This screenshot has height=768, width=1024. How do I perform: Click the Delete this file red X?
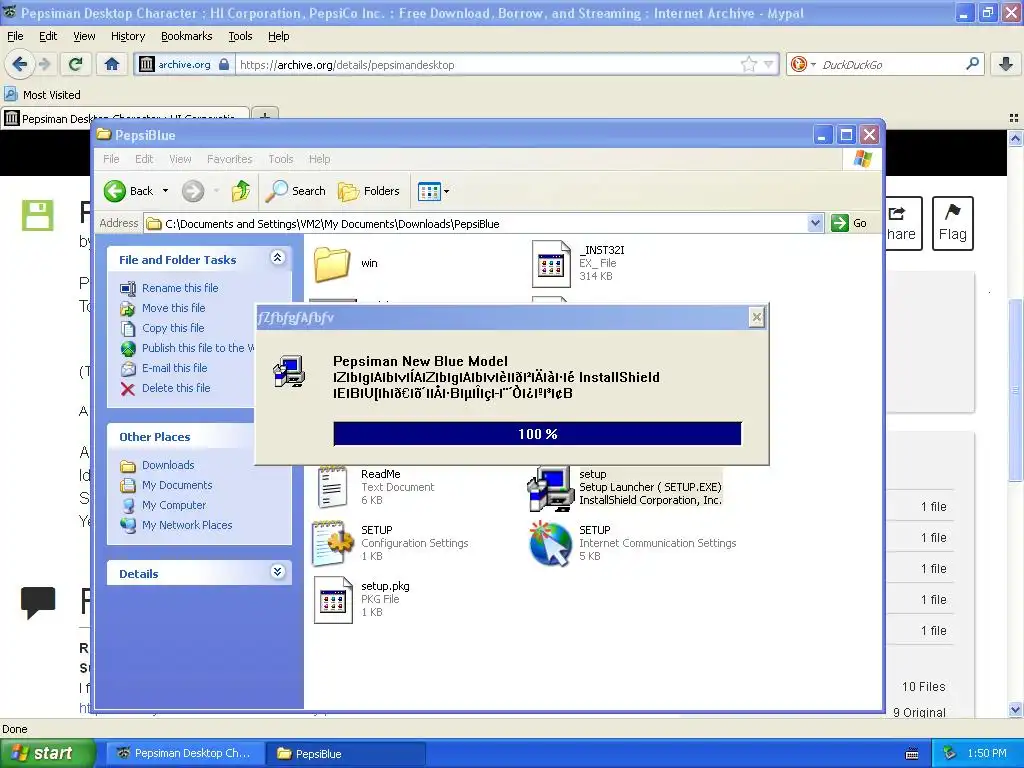[x=128, y=389]
